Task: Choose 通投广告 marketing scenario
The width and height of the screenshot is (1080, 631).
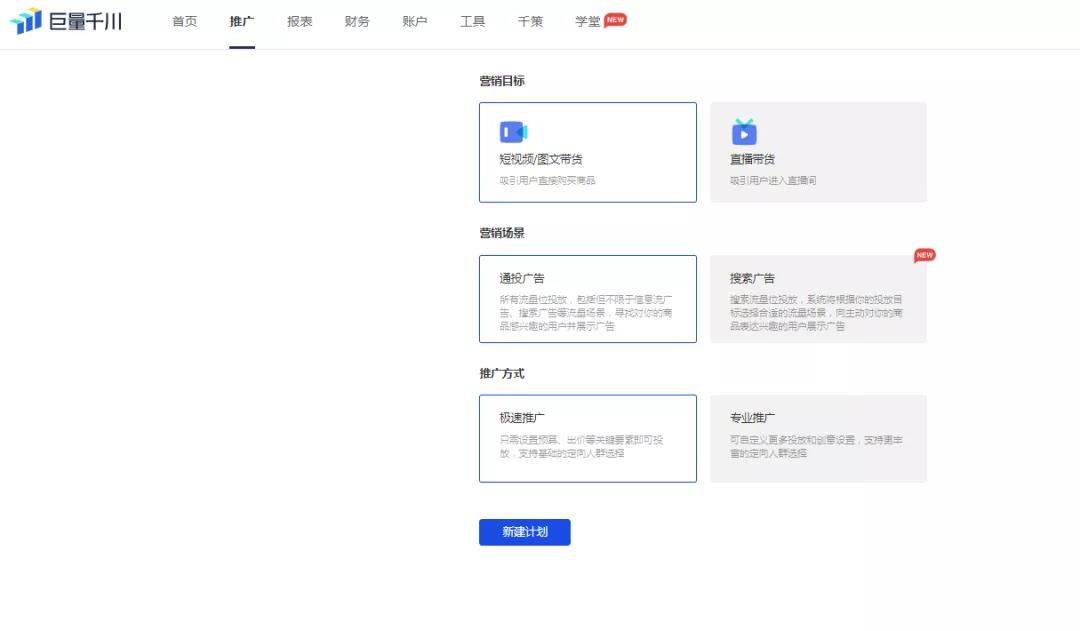Action: pos(588,299)
